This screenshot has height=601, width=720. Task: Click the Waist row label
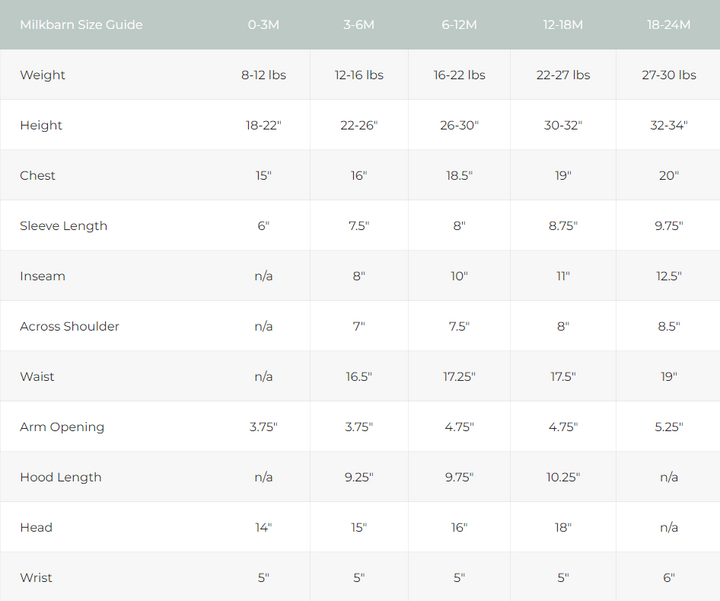(x=37, y=377)
